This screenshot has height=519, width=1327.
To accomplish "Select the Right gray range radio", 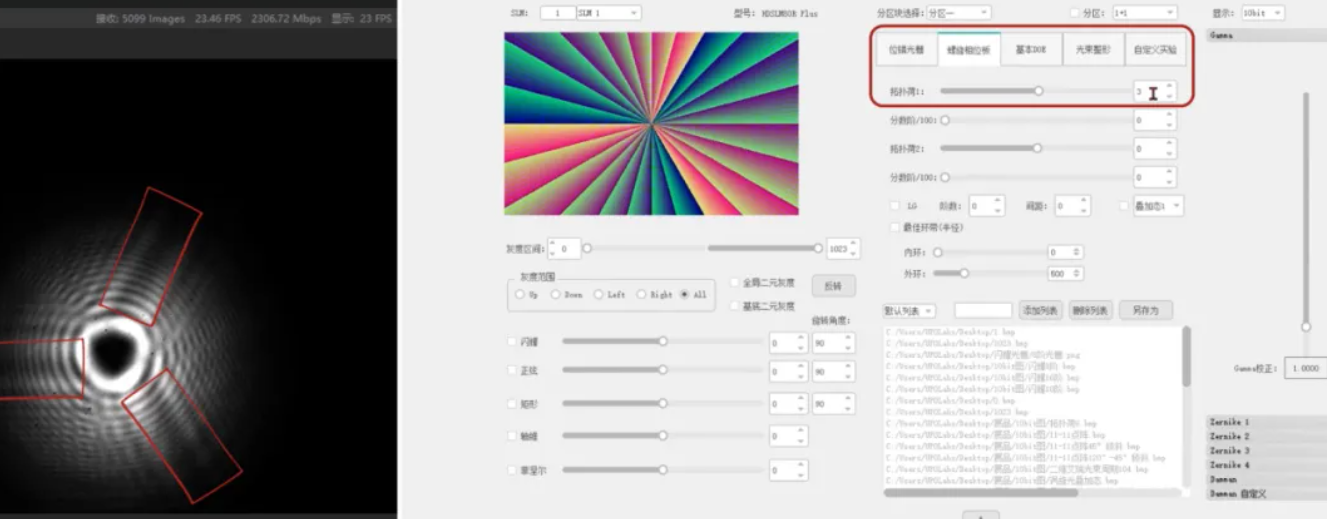I will [641, 295].
